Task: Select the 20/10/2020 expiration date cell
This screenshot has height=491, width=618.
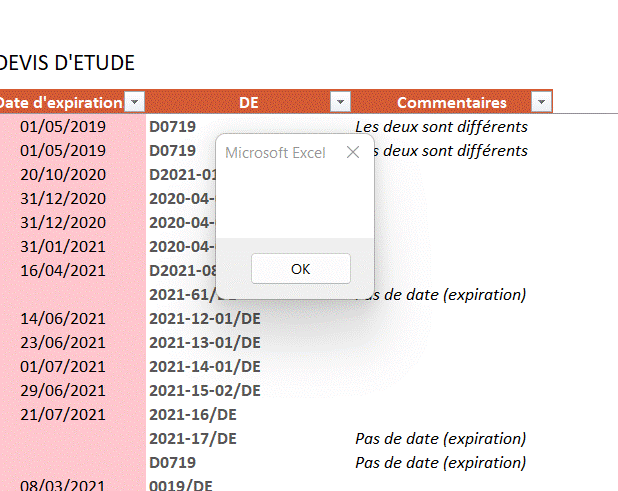Action: point(63,175)
